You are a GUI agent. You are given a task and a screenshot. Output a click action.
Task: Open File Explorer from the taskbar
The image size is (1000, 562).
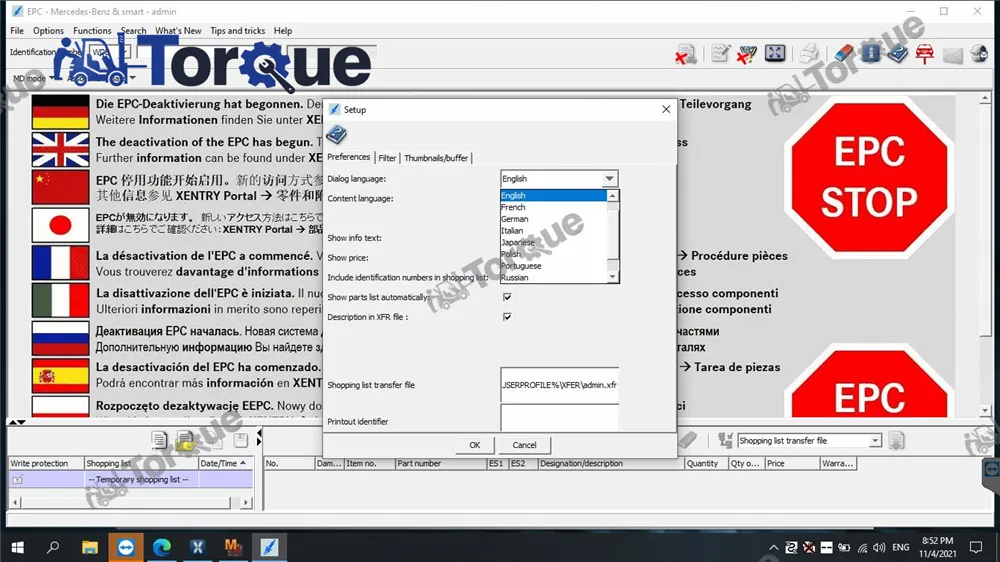(x=90, y=547)
